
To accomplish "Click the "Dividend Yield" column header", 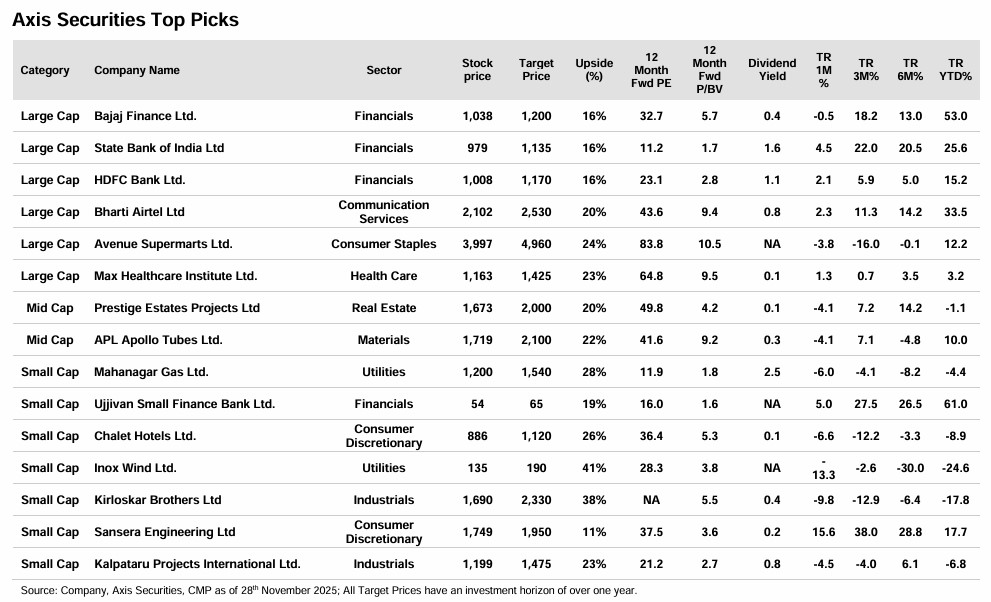I will 772,70.
